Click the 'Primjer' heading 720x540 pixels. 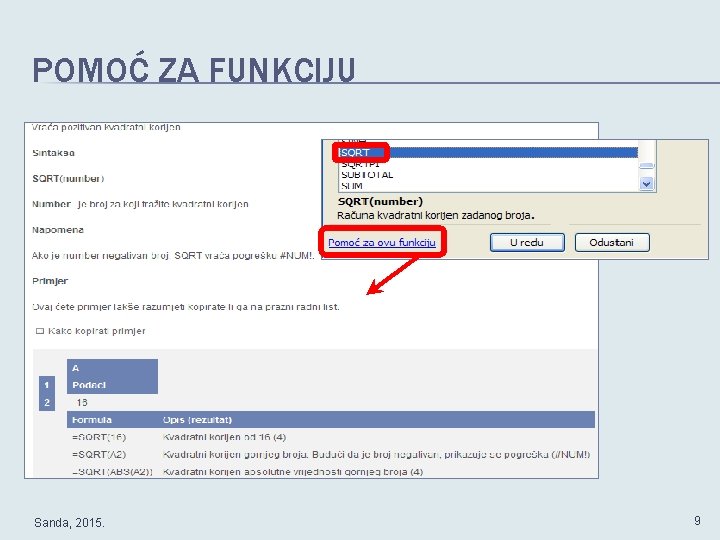tap(50, 281)
